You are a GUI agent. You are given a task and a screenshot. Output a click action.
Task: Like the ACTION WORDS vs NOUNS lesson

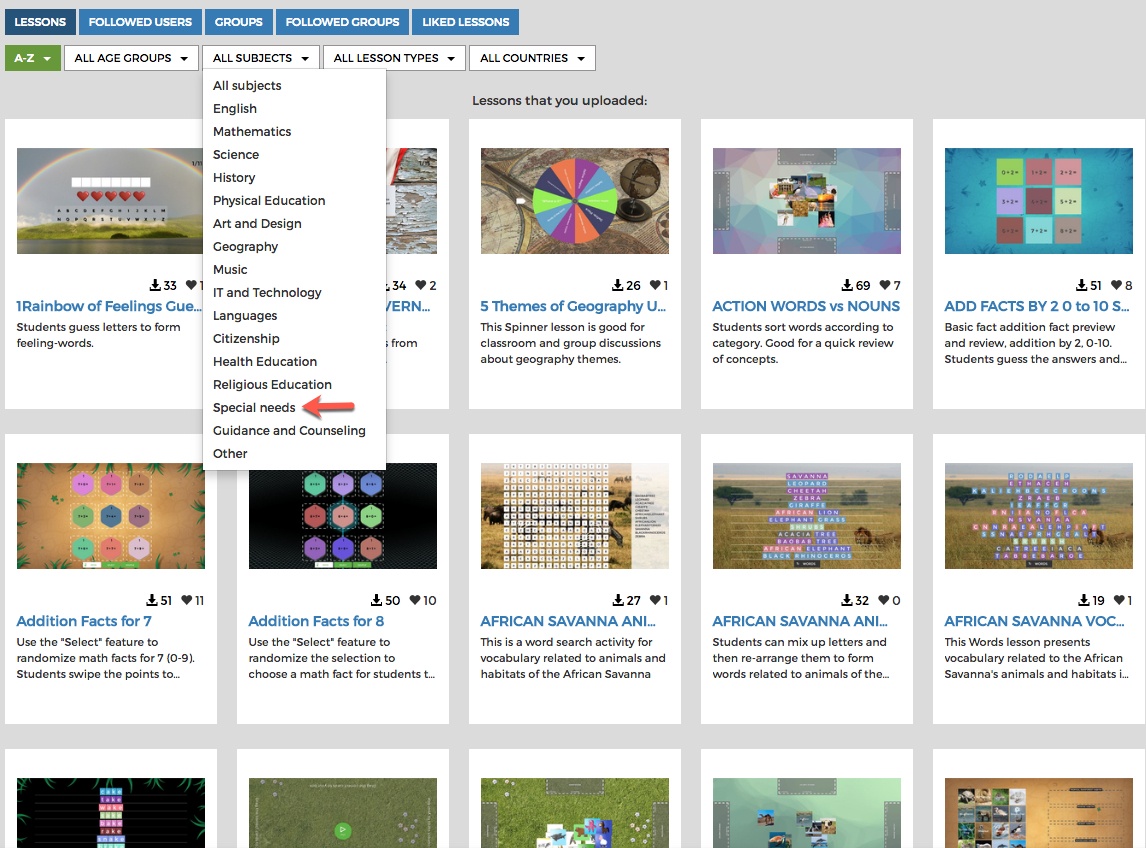click(x=885, y=285)
